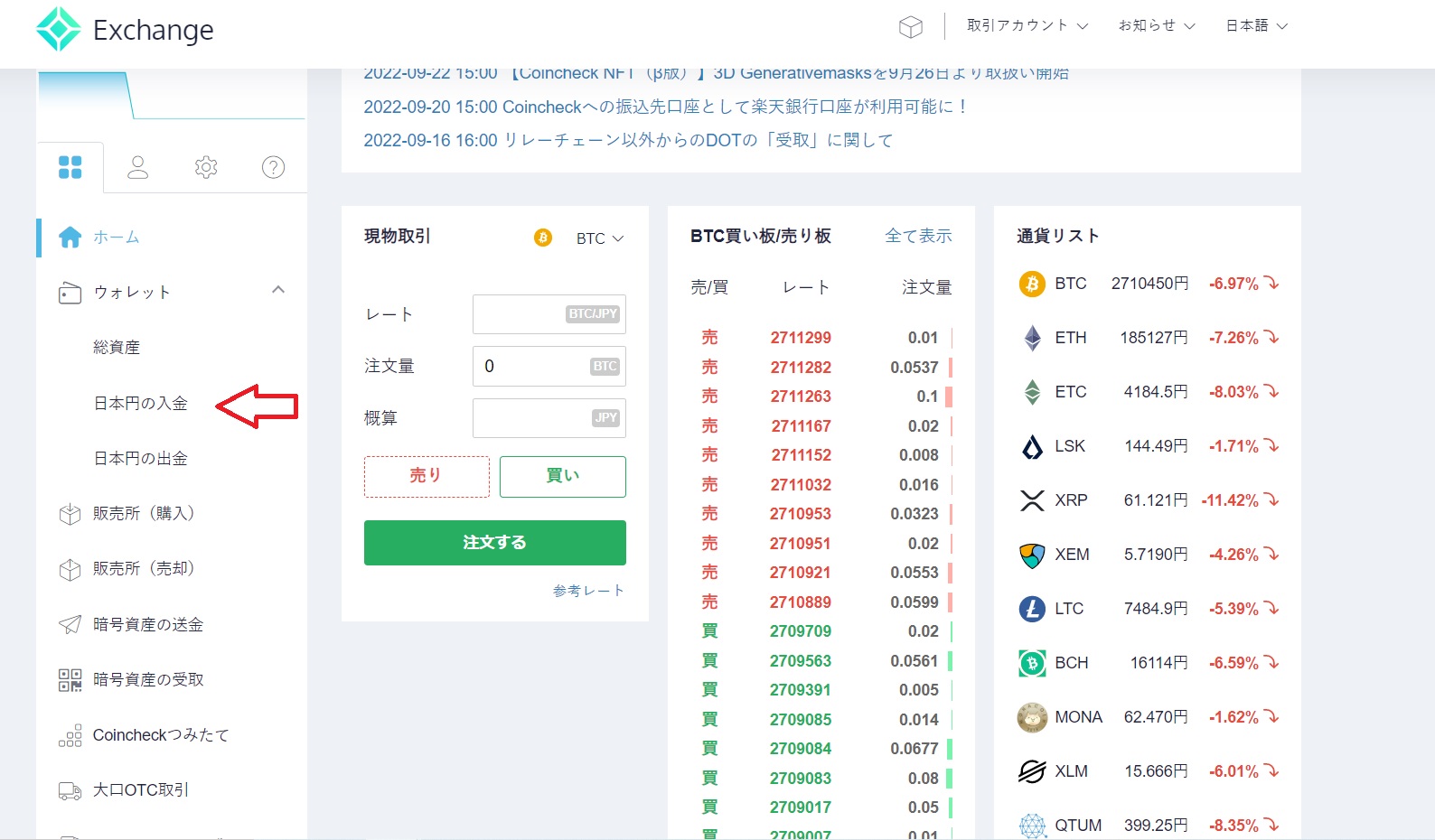Open 販売所（売却） in sidebar
This screenshot has width=1435, height=840.
(145, 568)
